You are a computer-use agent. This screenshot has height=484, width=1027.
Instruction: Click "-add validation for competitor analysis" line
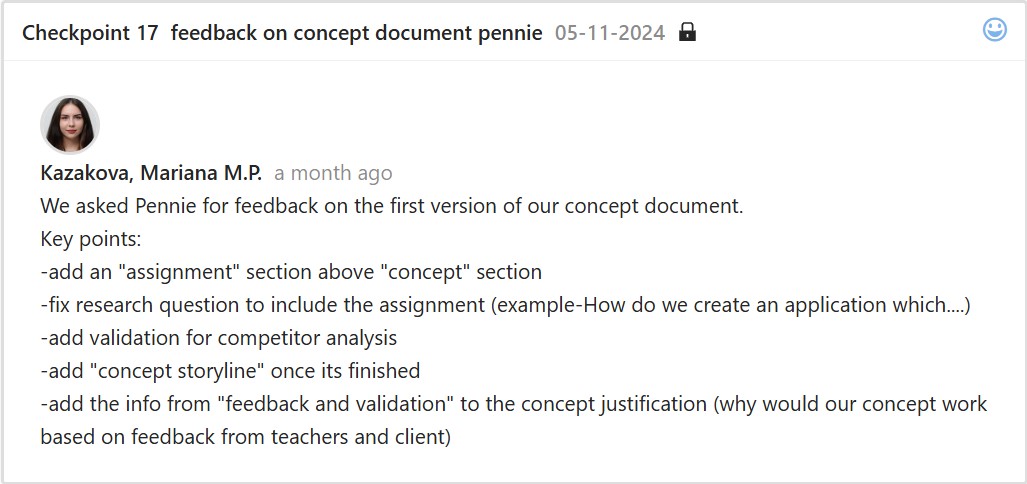[219, 338]
